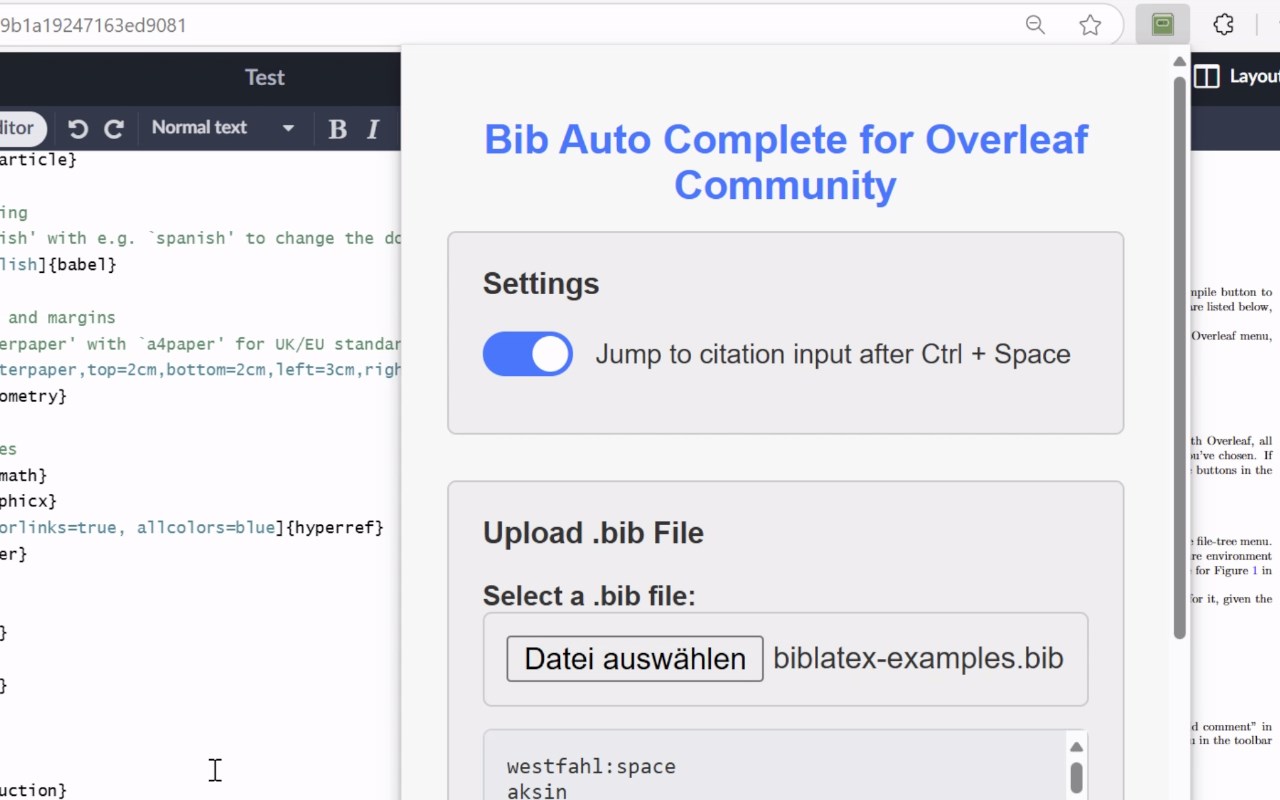This screenshot has height=800, width=1280.
Task: Click the popup scrollbar up arrow
Action: tap(1179, 62)
